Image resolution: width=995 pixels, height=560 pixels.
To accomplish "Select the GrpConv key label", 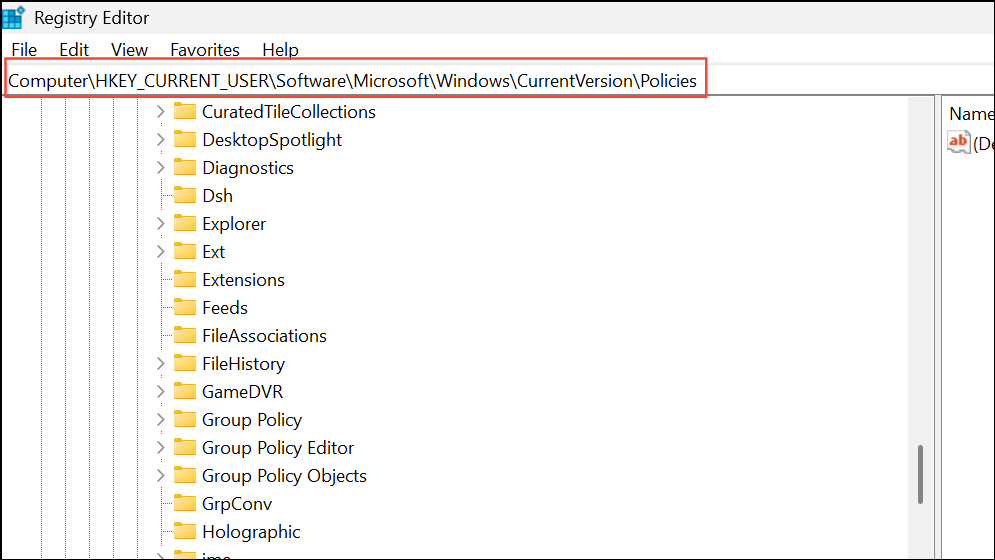I will pos(236,504).
